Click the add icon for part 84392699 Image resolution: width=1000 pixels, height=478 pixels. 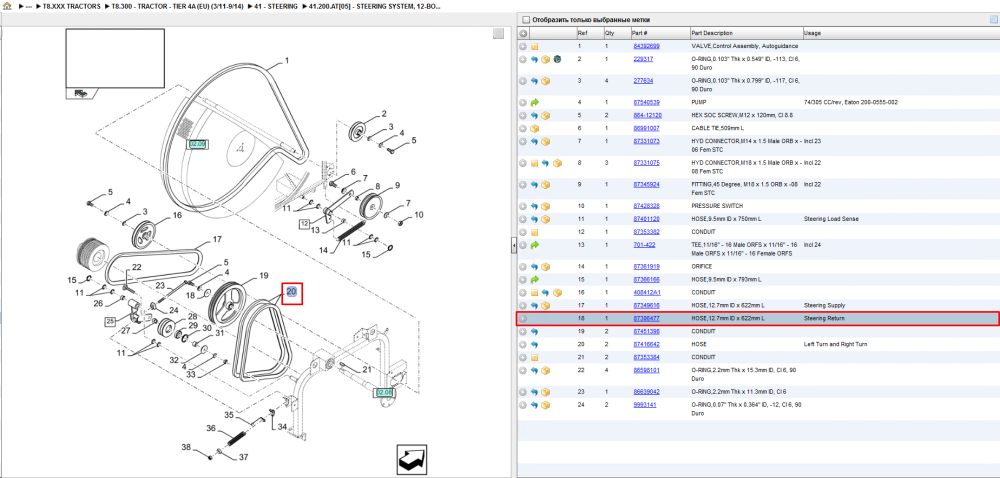pos(523,47)
